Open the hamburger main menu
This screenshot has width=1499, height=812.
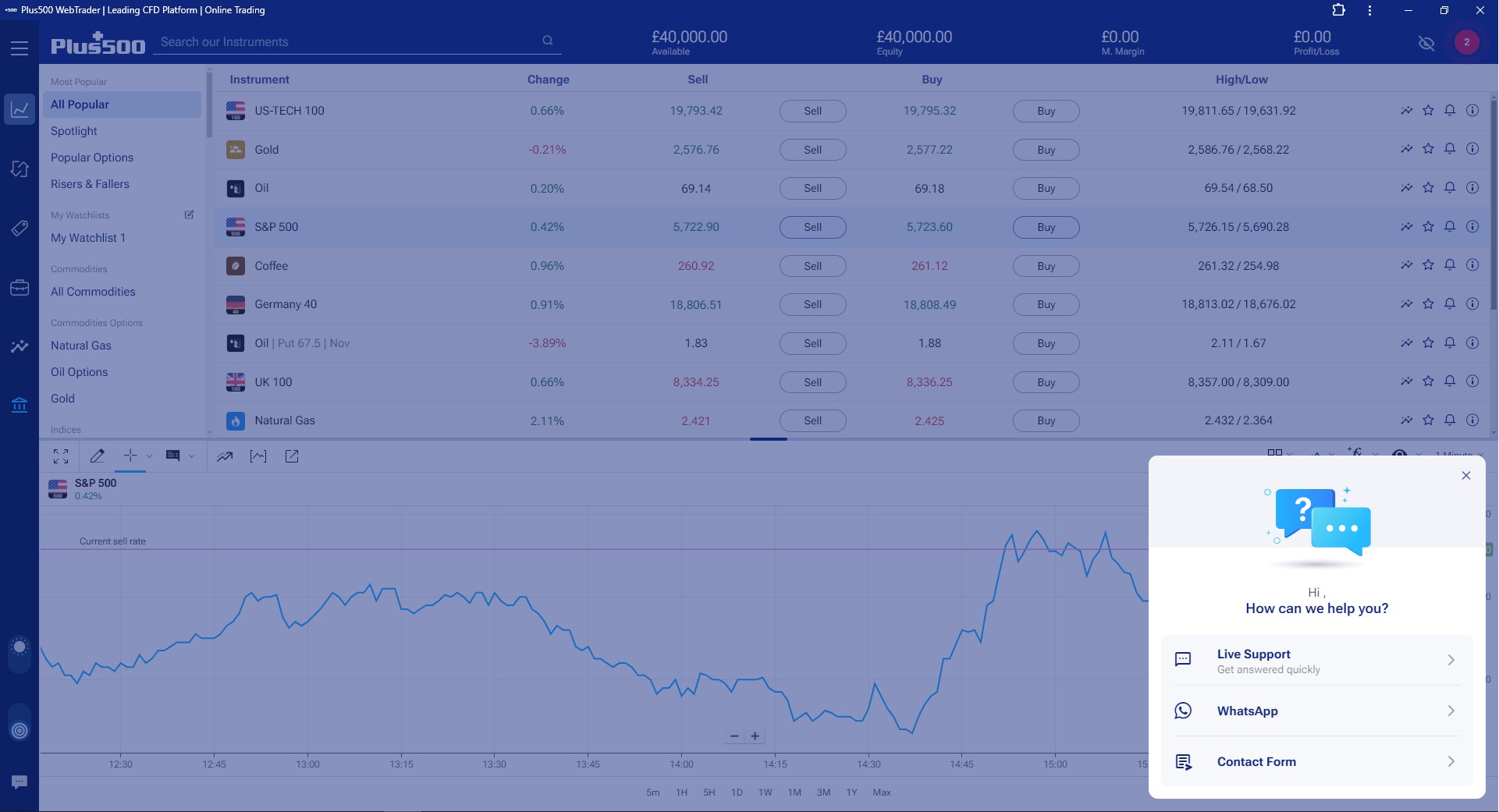pos(20,48)
